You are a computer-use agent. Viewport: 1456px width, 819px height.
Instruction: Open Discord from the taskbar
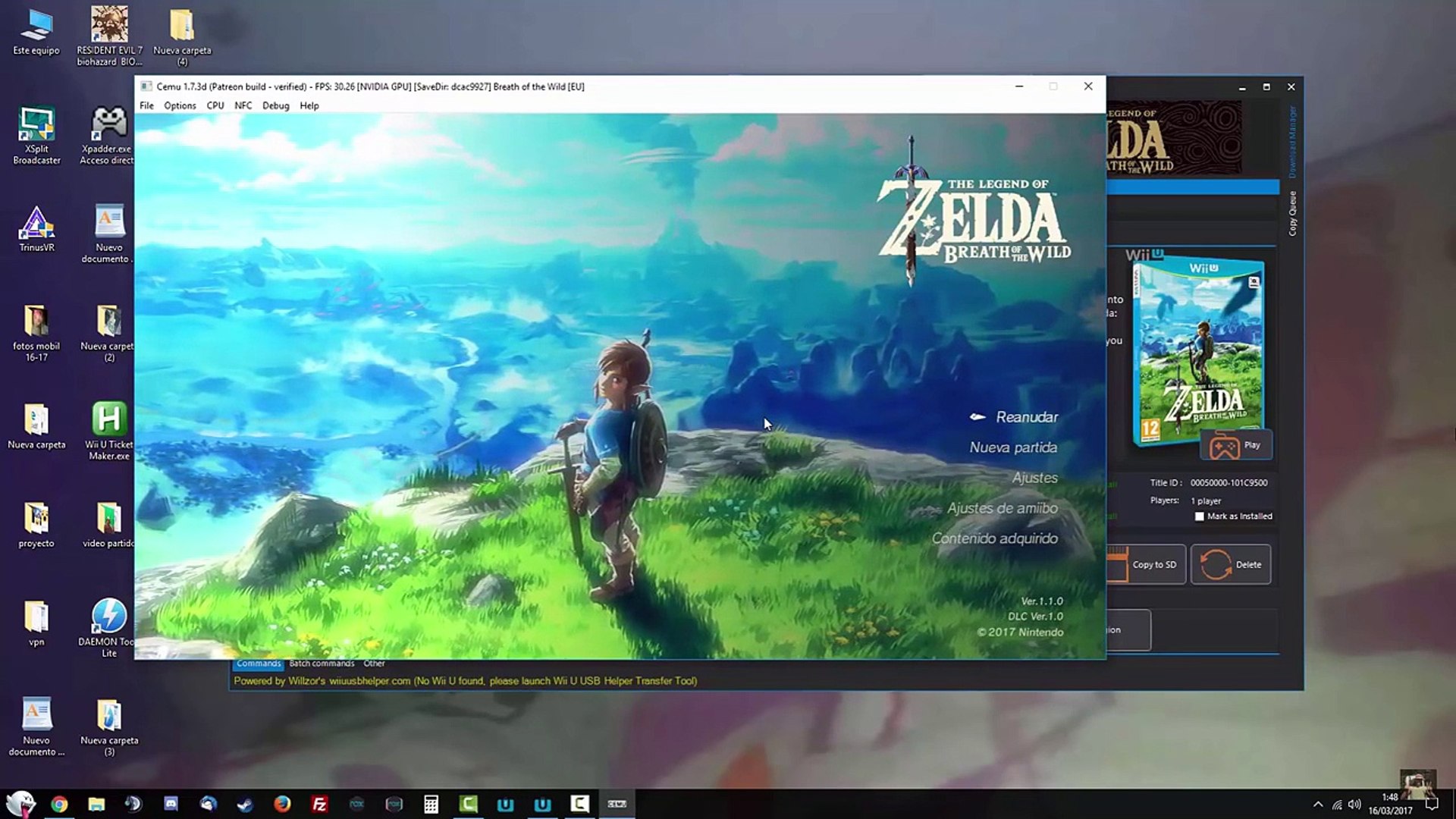[171, 804]
